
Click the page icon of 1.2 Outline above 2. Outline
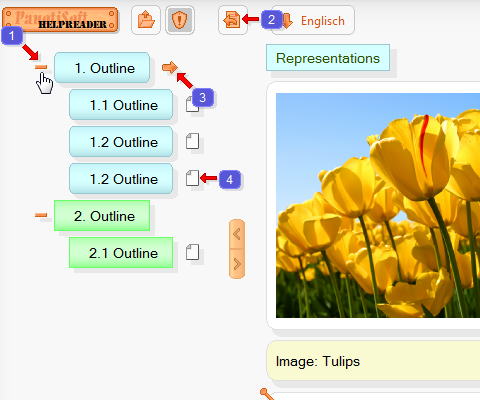(x=192, y=178)
